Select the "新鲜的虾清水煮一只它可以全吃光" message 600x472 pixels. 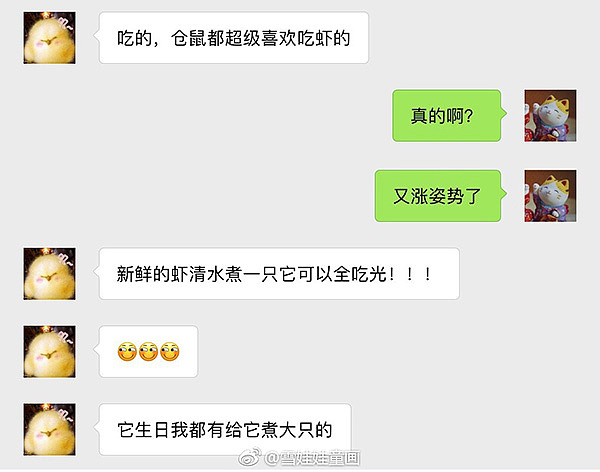click(x=279, y=274)
